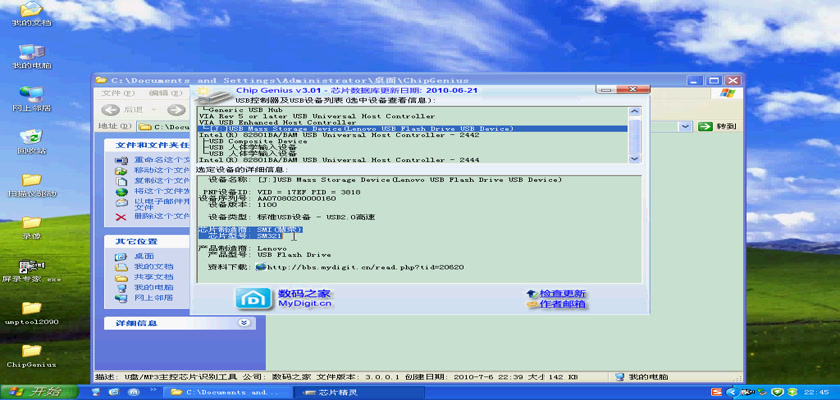Screen dimensions: 840x400
Task: Select Intel 82801BA/BAM Host Controller - 2442
Action: point(412,135)
